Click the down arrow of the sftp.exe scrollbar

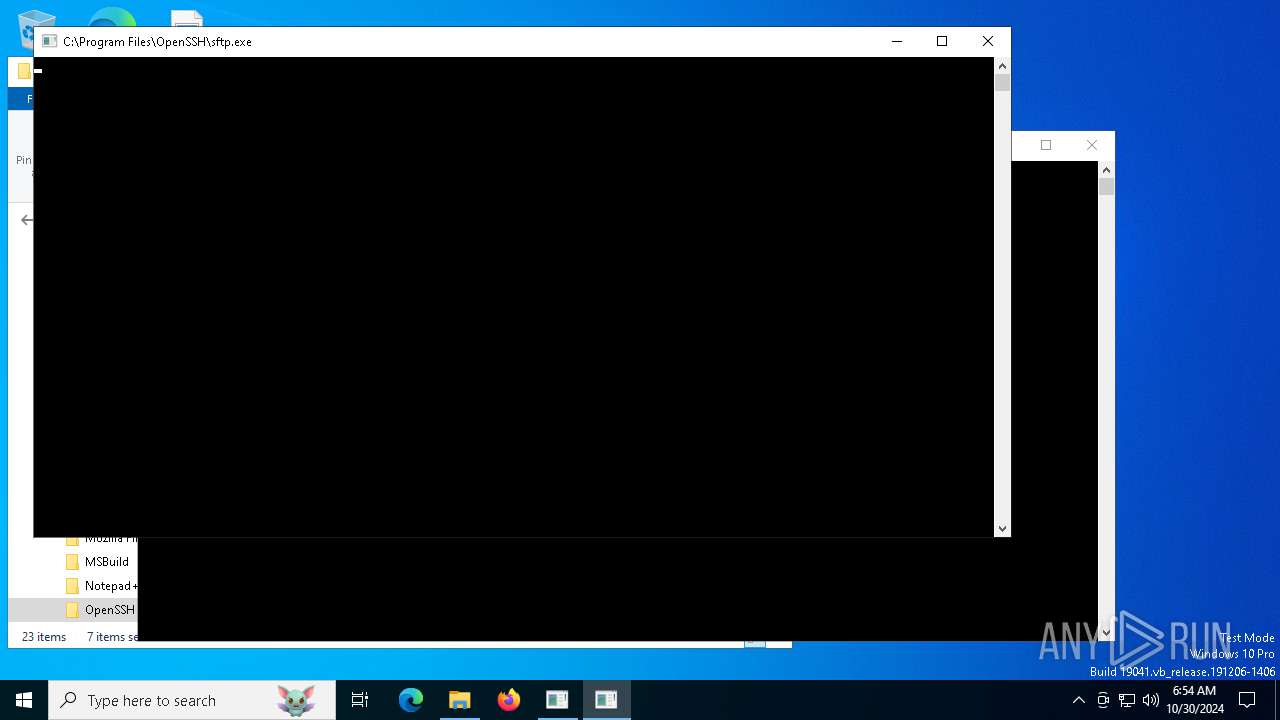point(1002,529)
